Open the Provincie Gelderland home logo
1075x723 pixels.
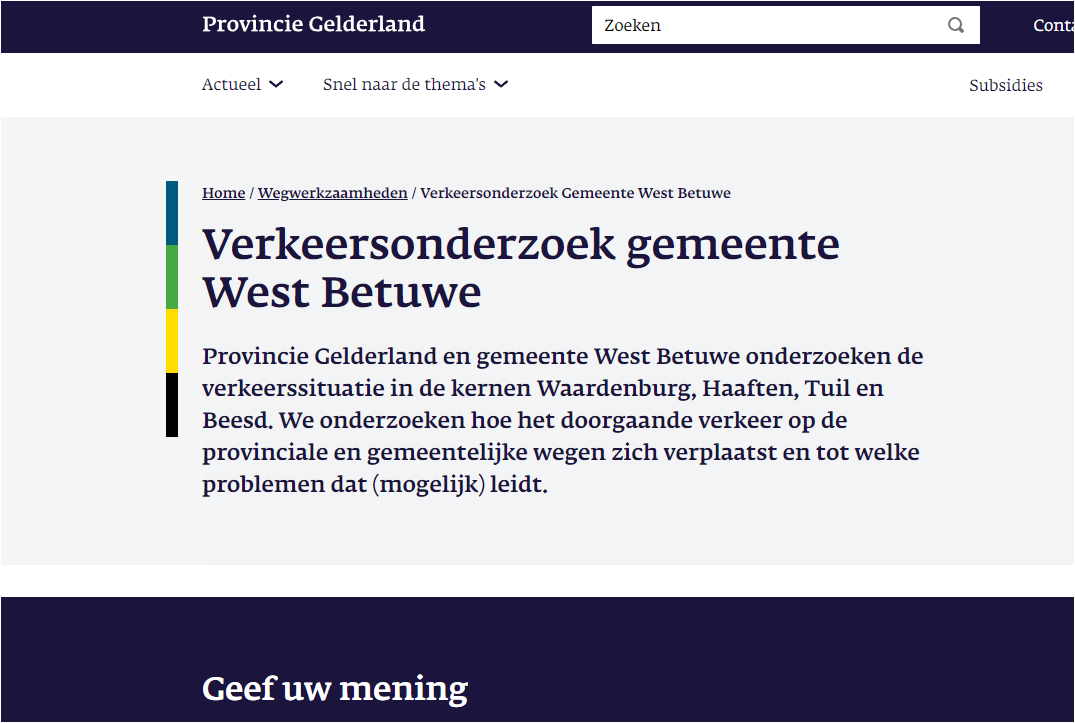313,24
